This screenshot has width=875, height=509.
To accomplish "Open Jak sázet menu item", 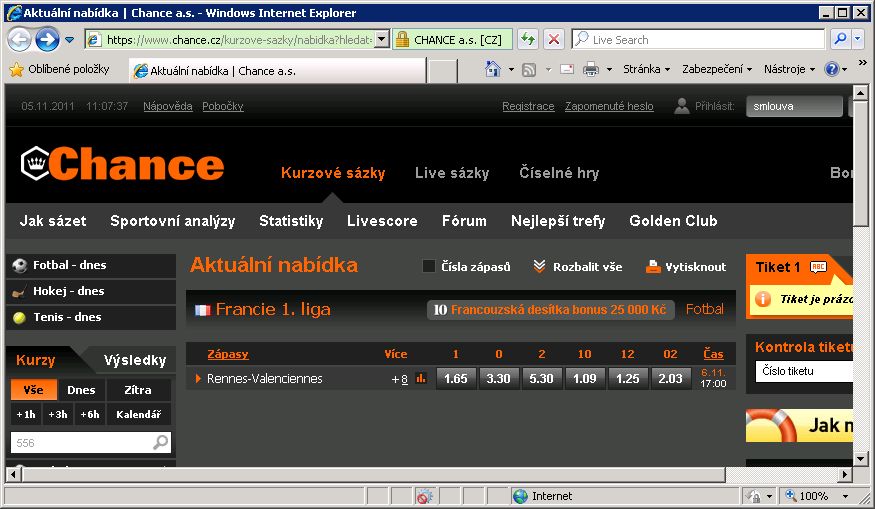I will tap(53, 221).
